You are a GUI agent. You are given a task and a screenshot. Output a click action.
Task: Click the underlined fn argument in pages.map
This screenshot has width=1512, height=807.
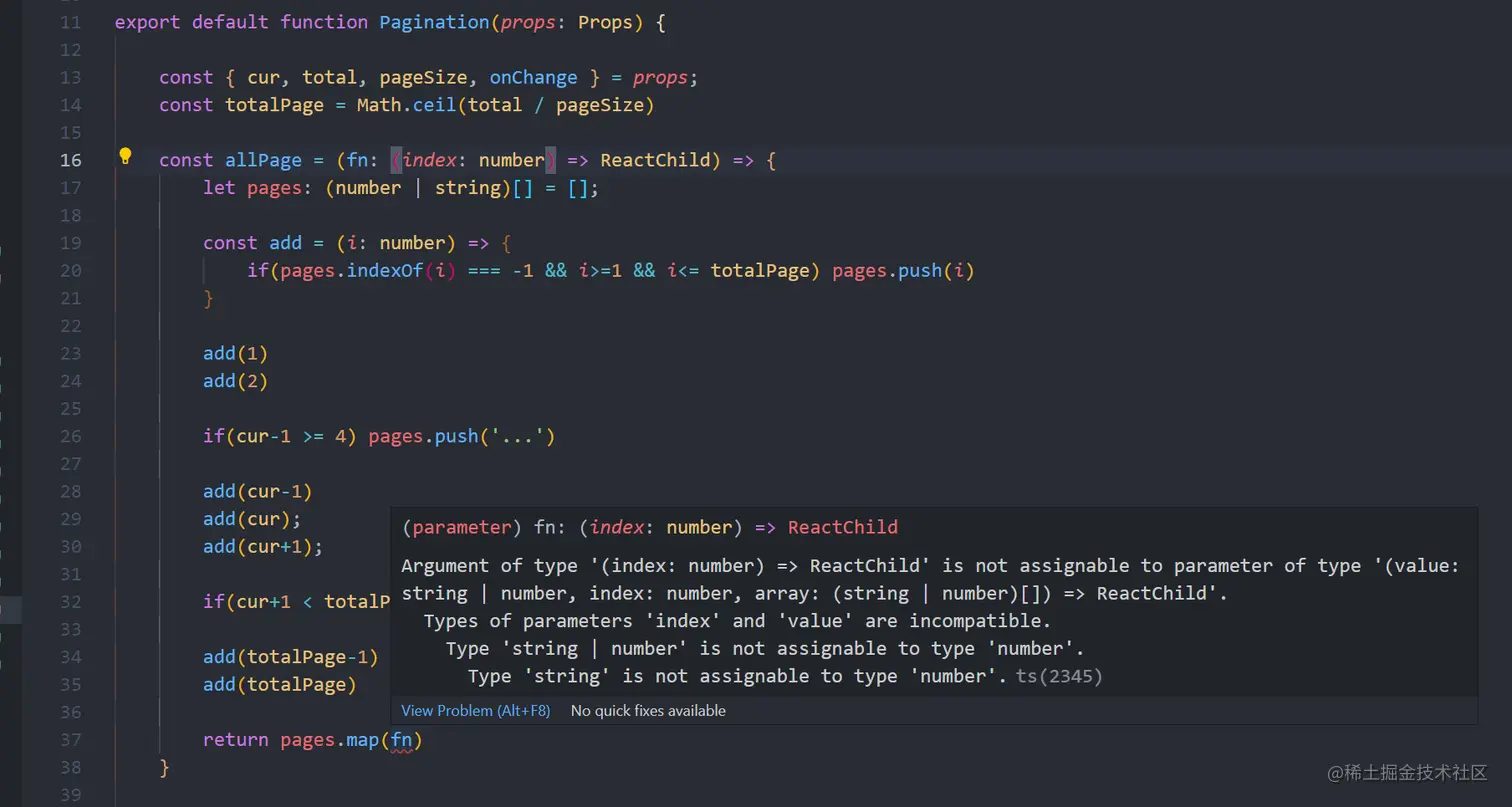[x=401, y=740]
